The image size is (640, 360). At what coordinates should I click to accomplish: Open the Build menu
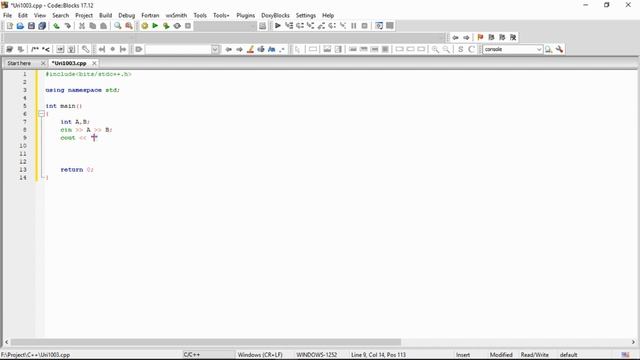(x=105, y=15)
